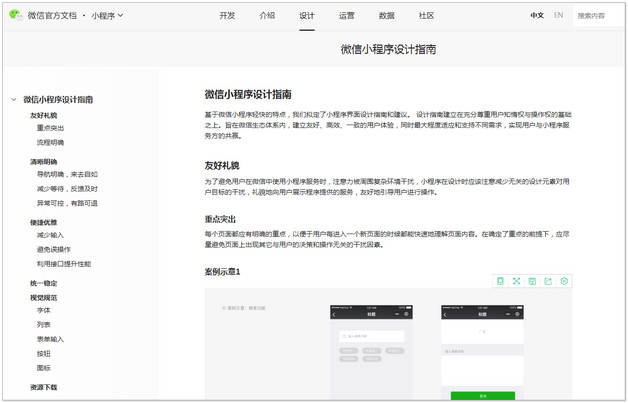Click the save toolbar icon
628x403 pixels.
point(532,281)
